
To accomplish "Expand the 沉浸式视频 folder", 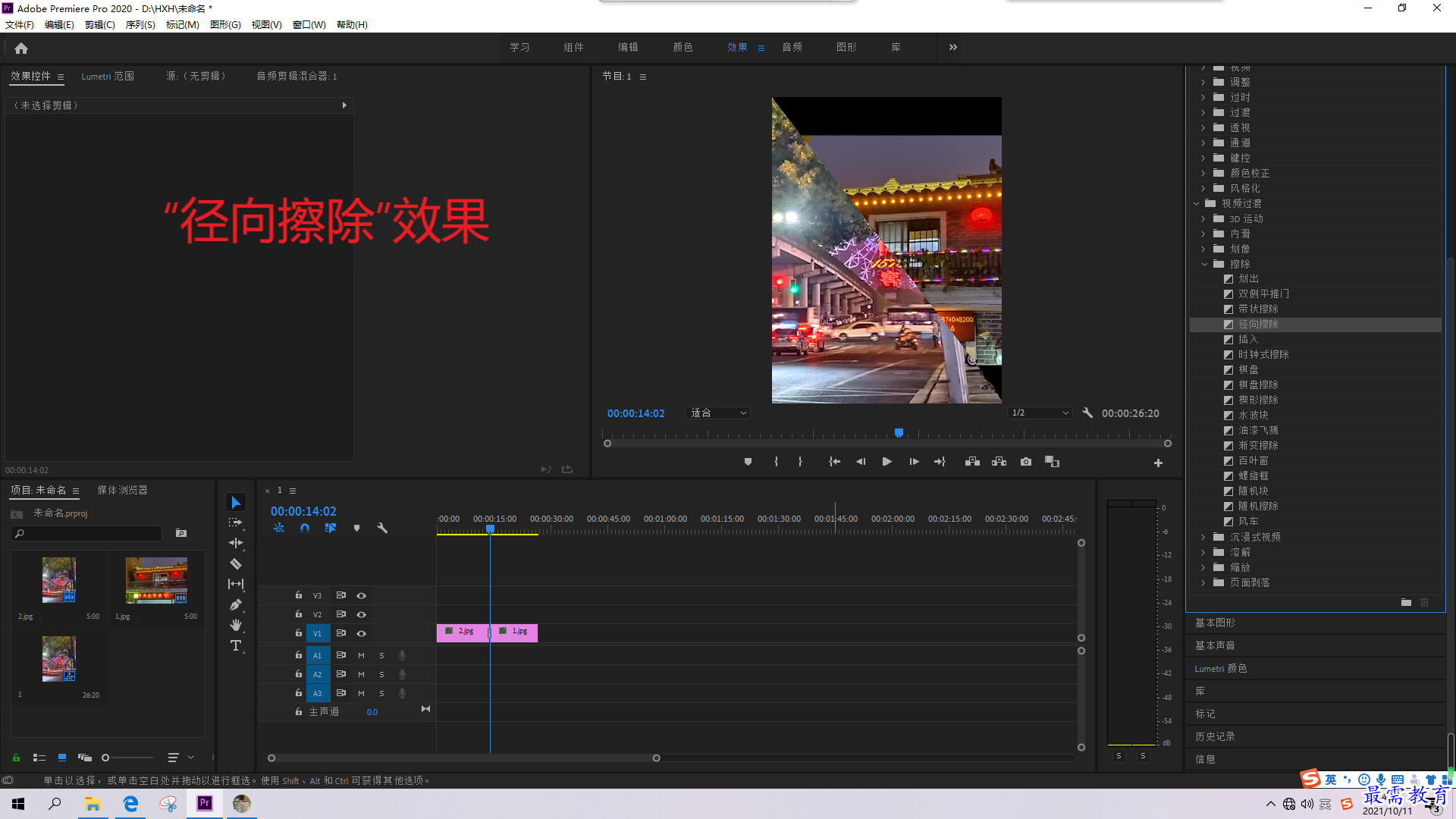I will 1203,538.
